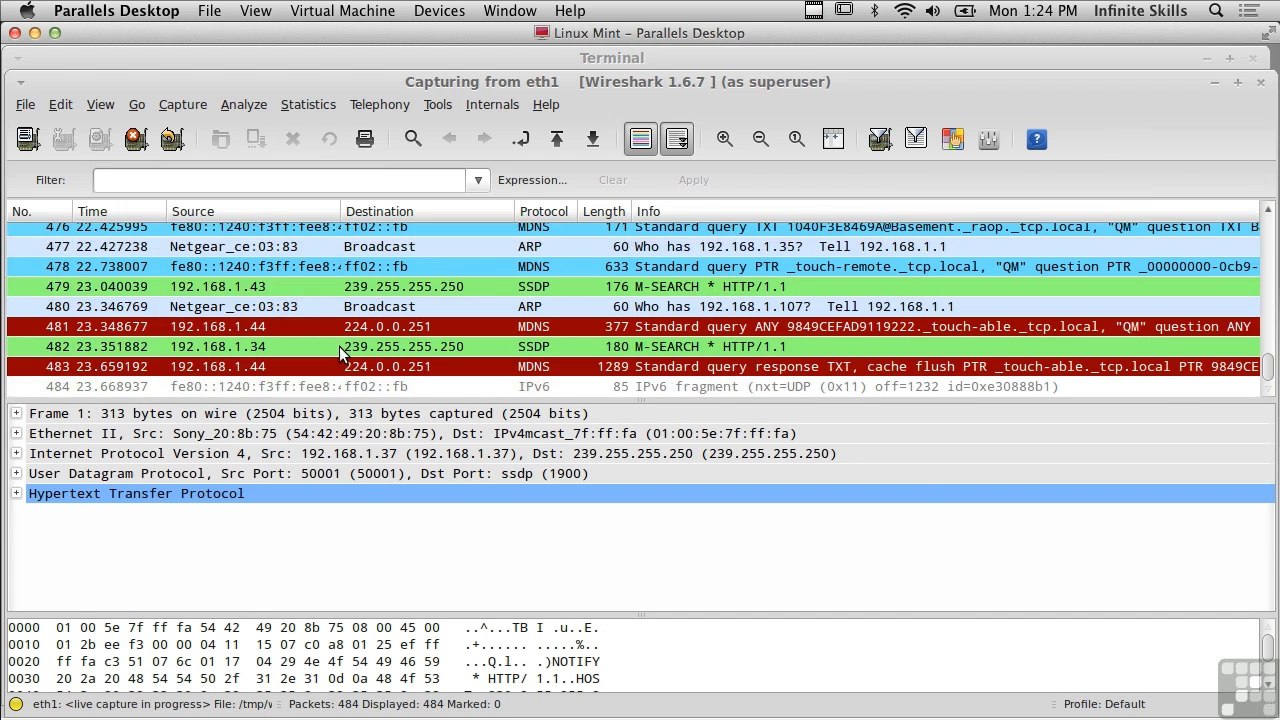This screenshot has width=1280, height=720.
Task: Open the Tools menu
Action: pos(438,104)
